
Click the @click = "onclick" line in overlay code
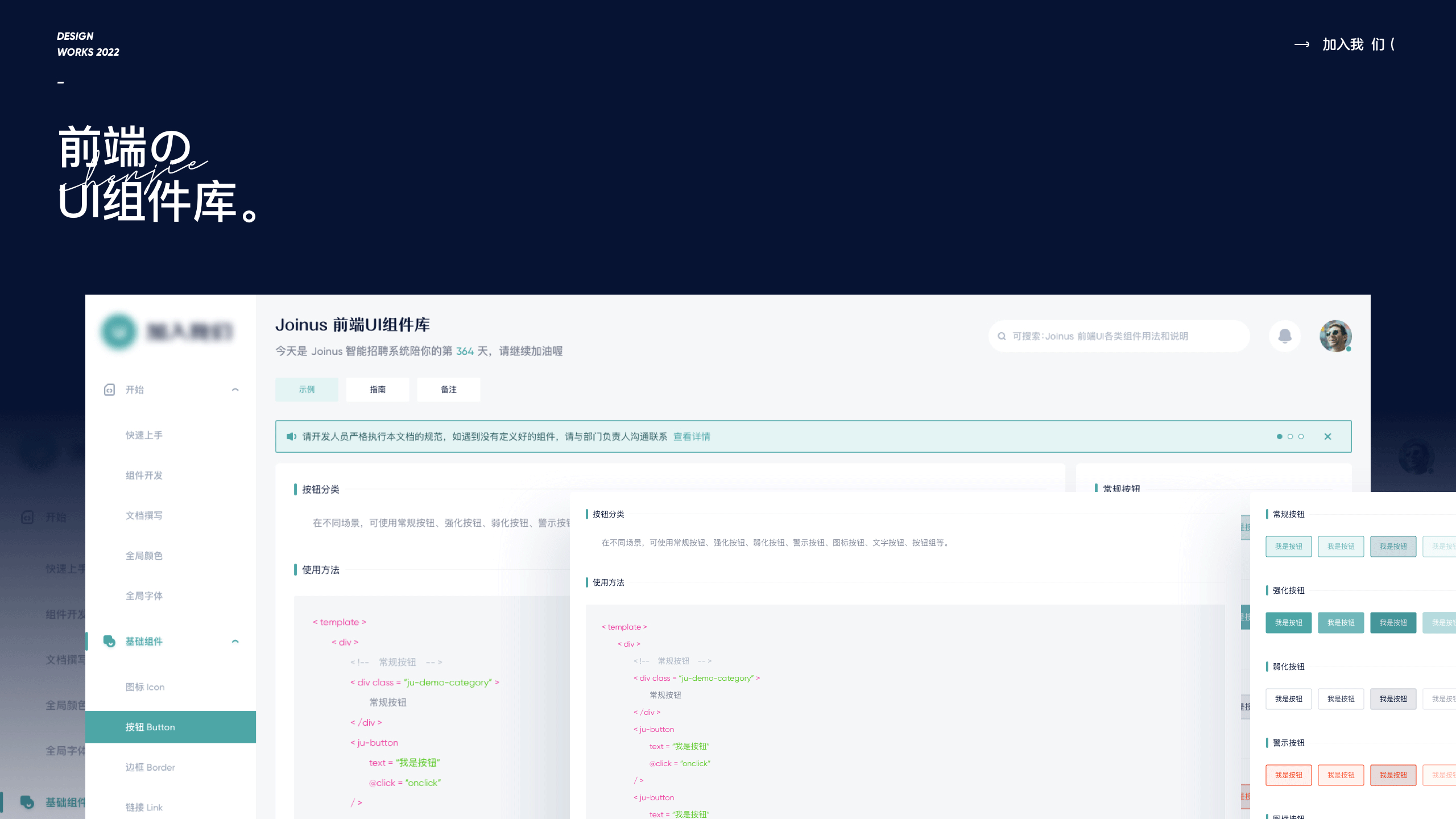pos(680,763)
